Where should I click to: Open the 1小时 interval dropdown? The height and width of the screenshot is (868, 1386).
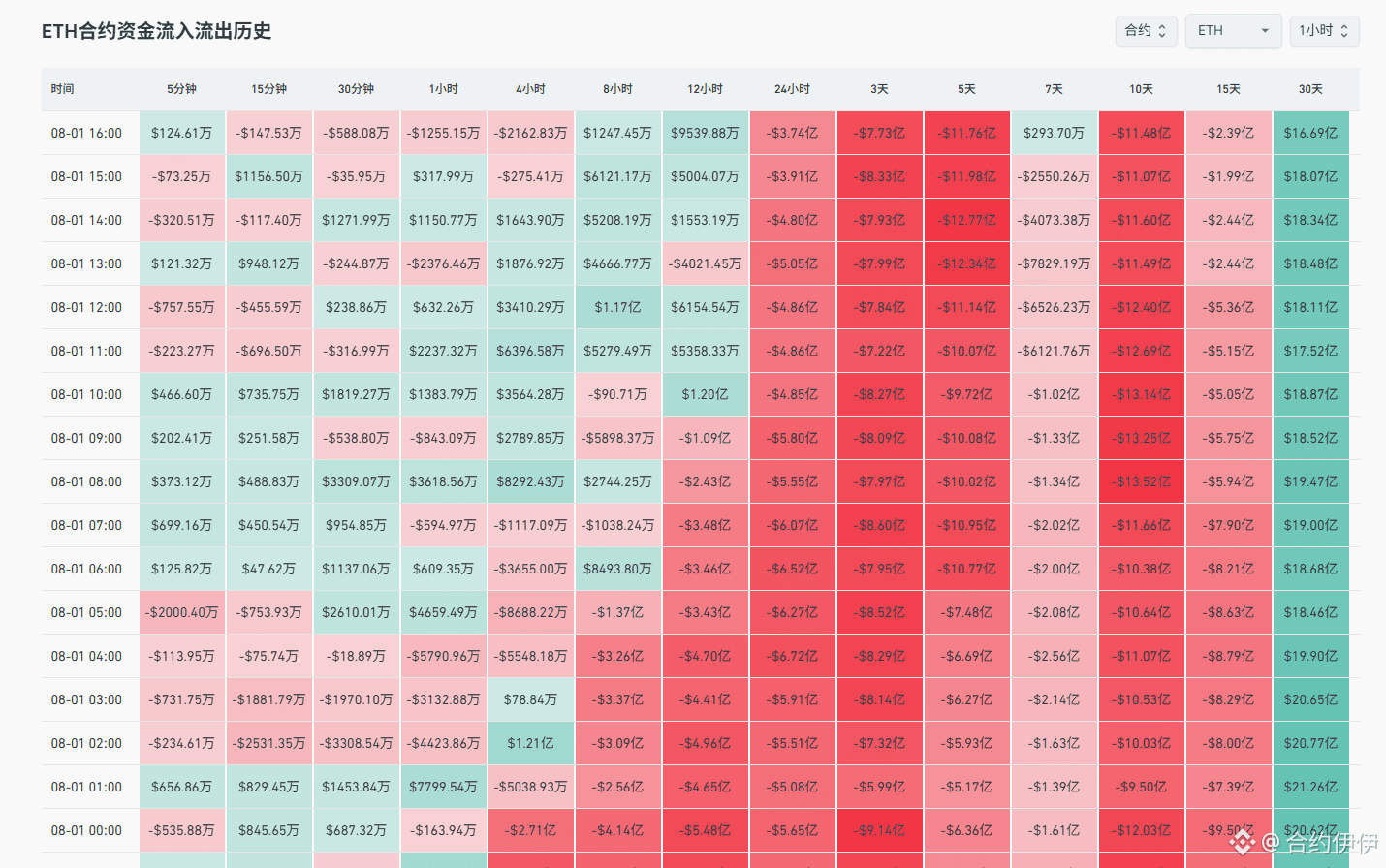tap(1324, 31)
